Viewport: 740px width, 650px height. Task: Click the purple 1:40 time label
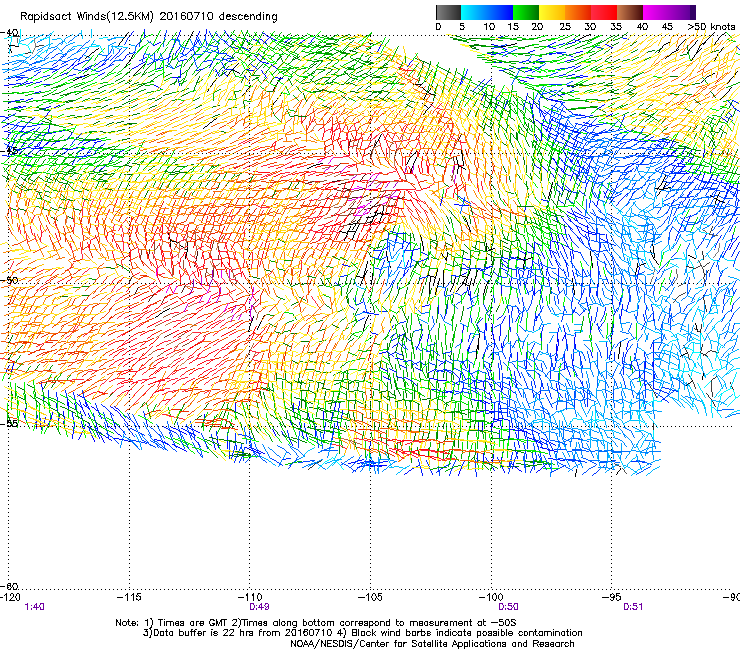34,607
